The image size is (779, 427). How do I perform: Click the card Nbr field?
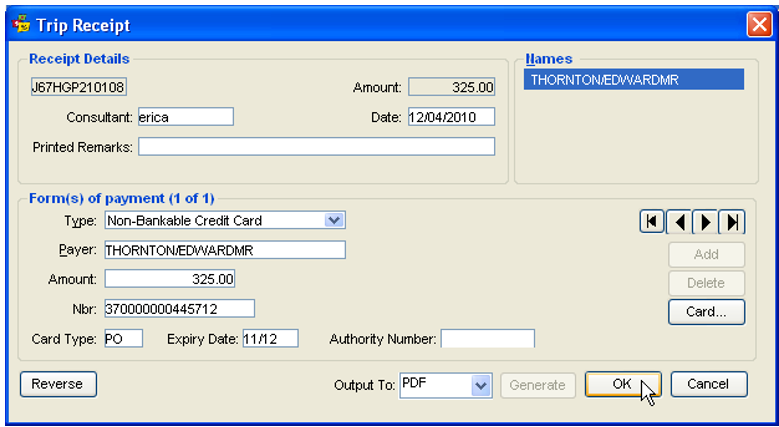pos(179,309)
